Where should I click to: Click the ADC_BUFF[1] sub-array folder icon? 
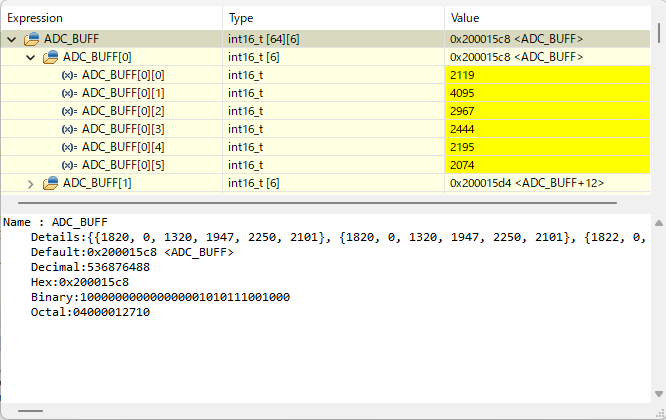(x=51, y=183)
